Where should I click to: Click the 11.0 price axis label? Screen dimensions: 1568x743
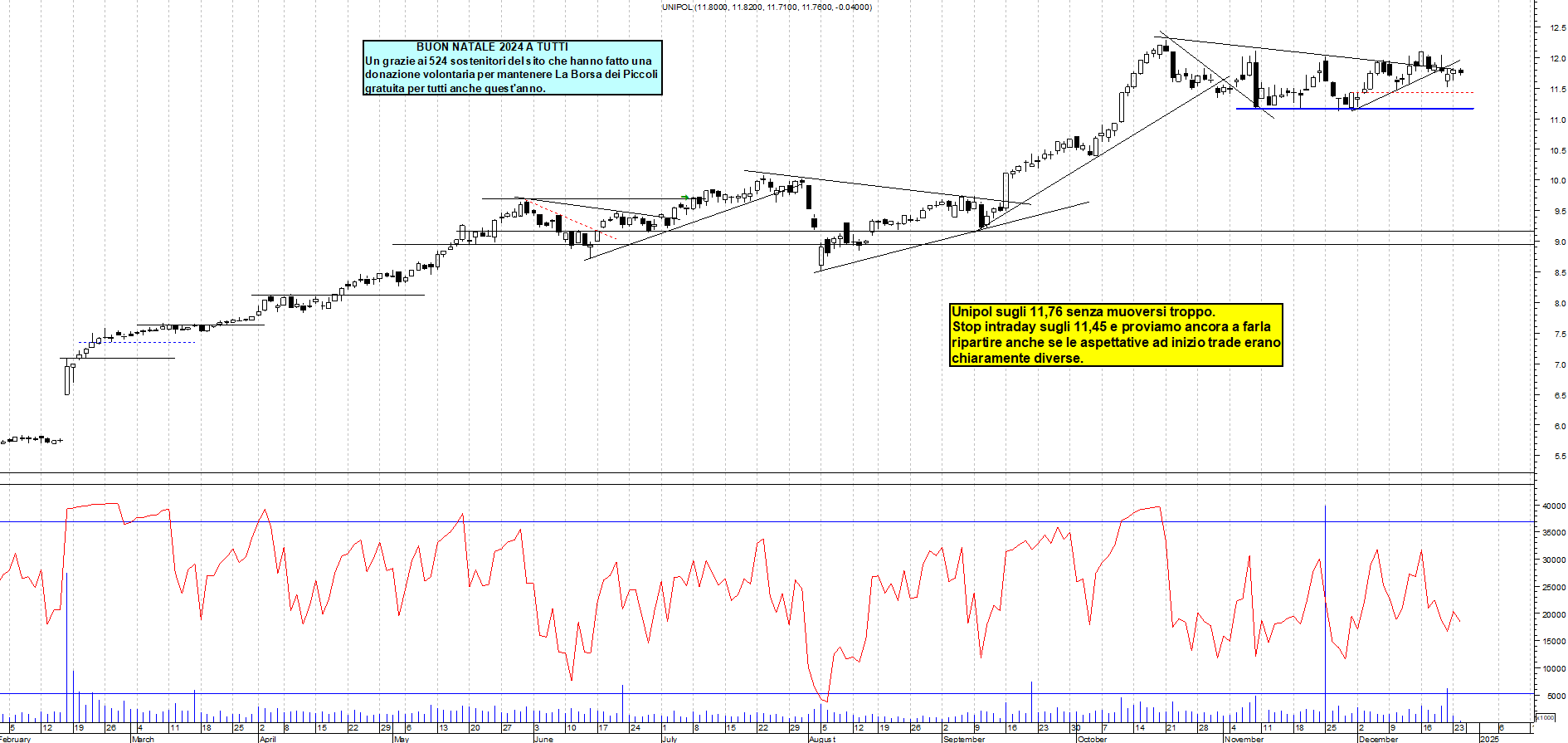tap(1557, 120)
